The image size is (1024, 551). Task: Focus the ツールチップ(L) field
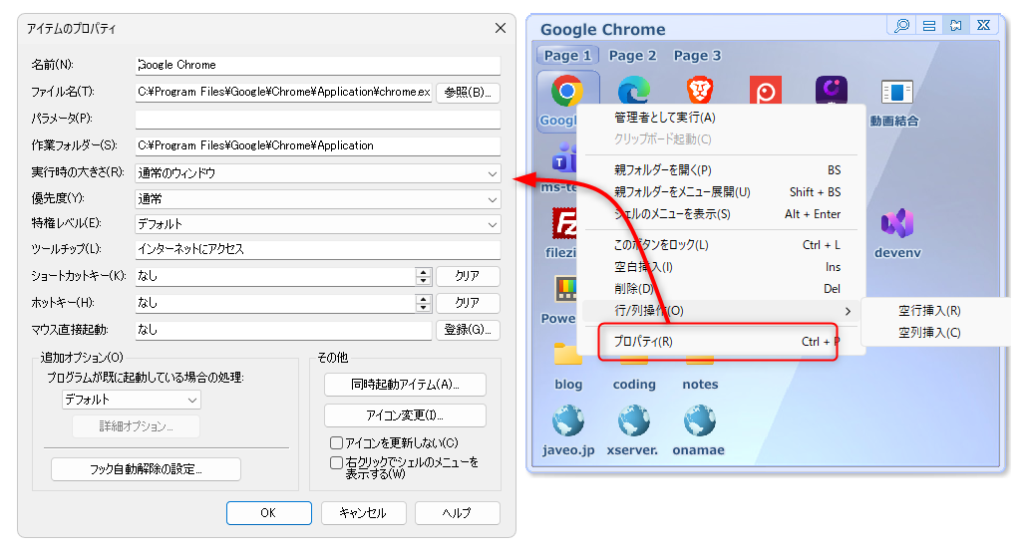pos(318,249)
